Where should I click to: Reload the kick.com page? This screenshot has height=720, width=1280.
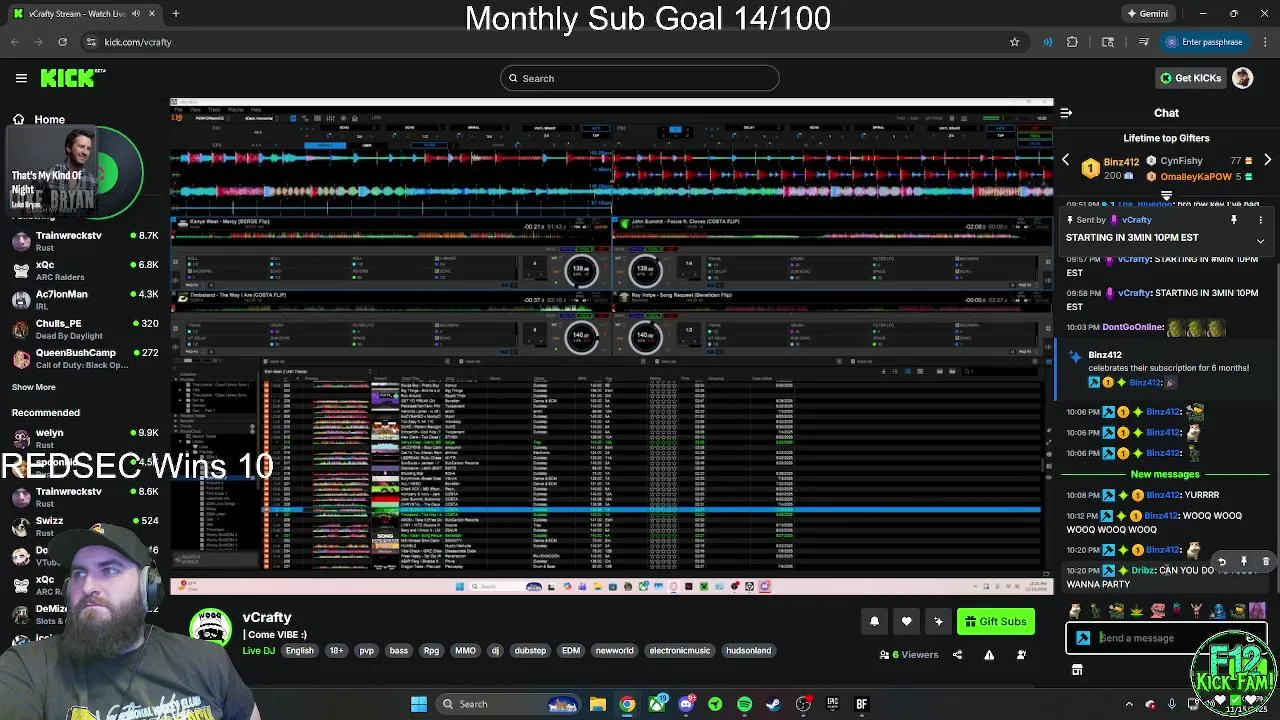62,42
